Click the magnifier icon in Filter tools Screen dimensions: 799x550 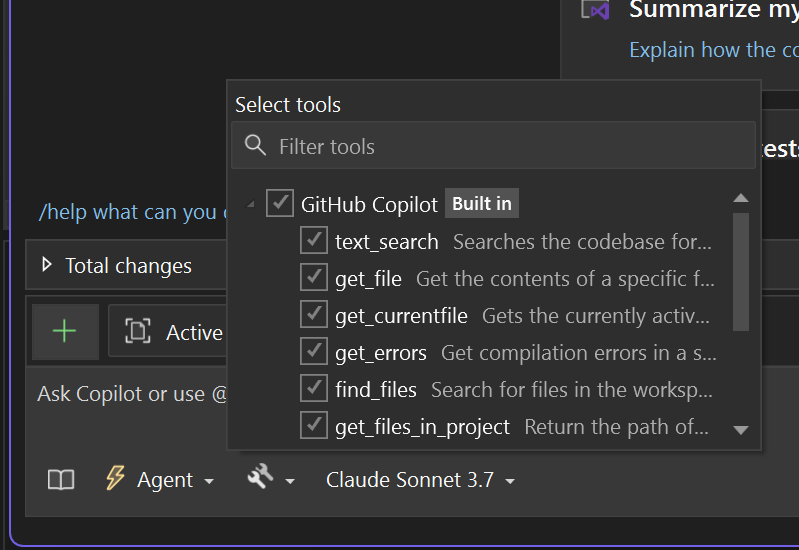255,146
